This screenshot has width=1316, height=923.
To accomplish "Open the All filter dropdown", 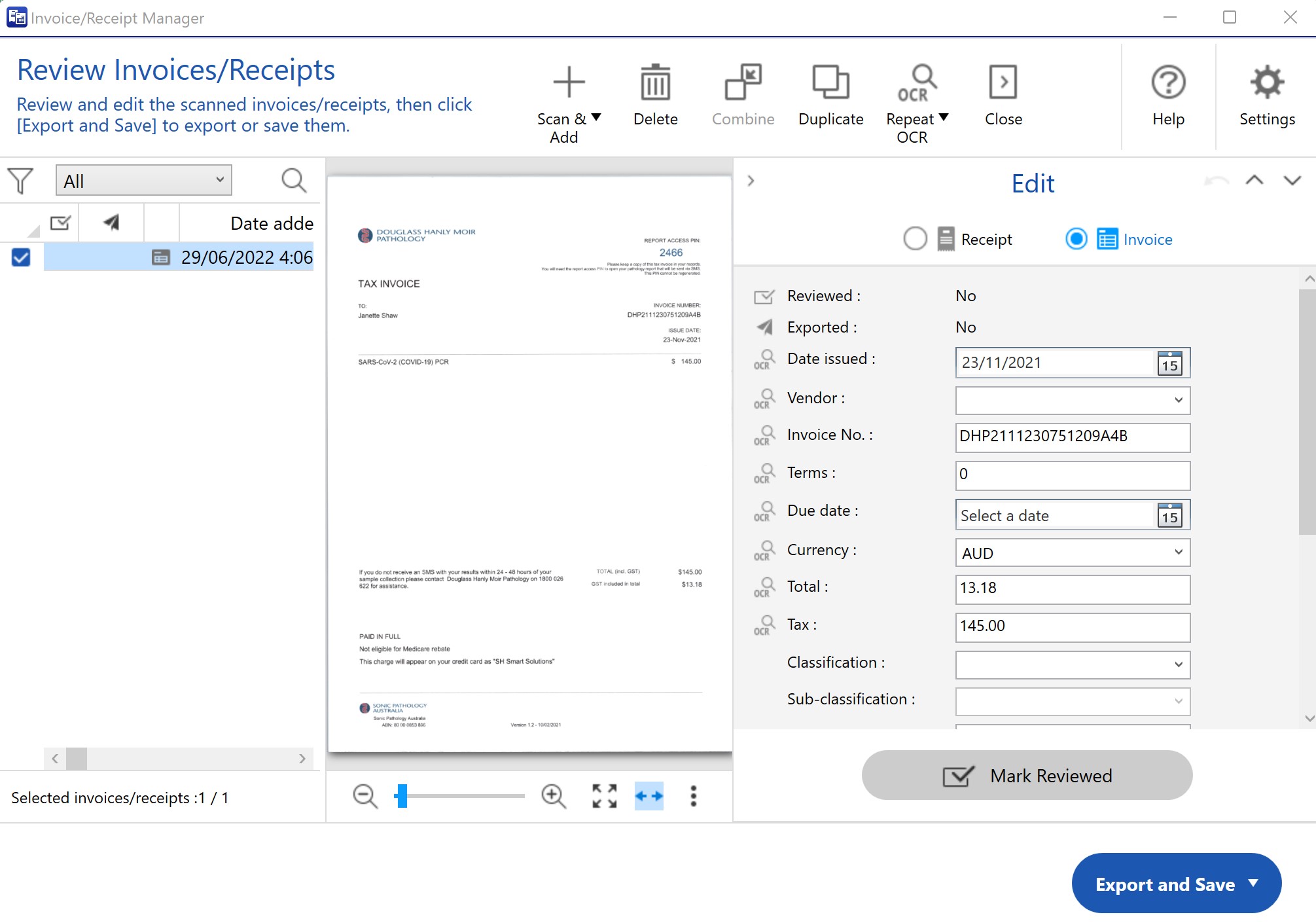I will pos(144,181).
